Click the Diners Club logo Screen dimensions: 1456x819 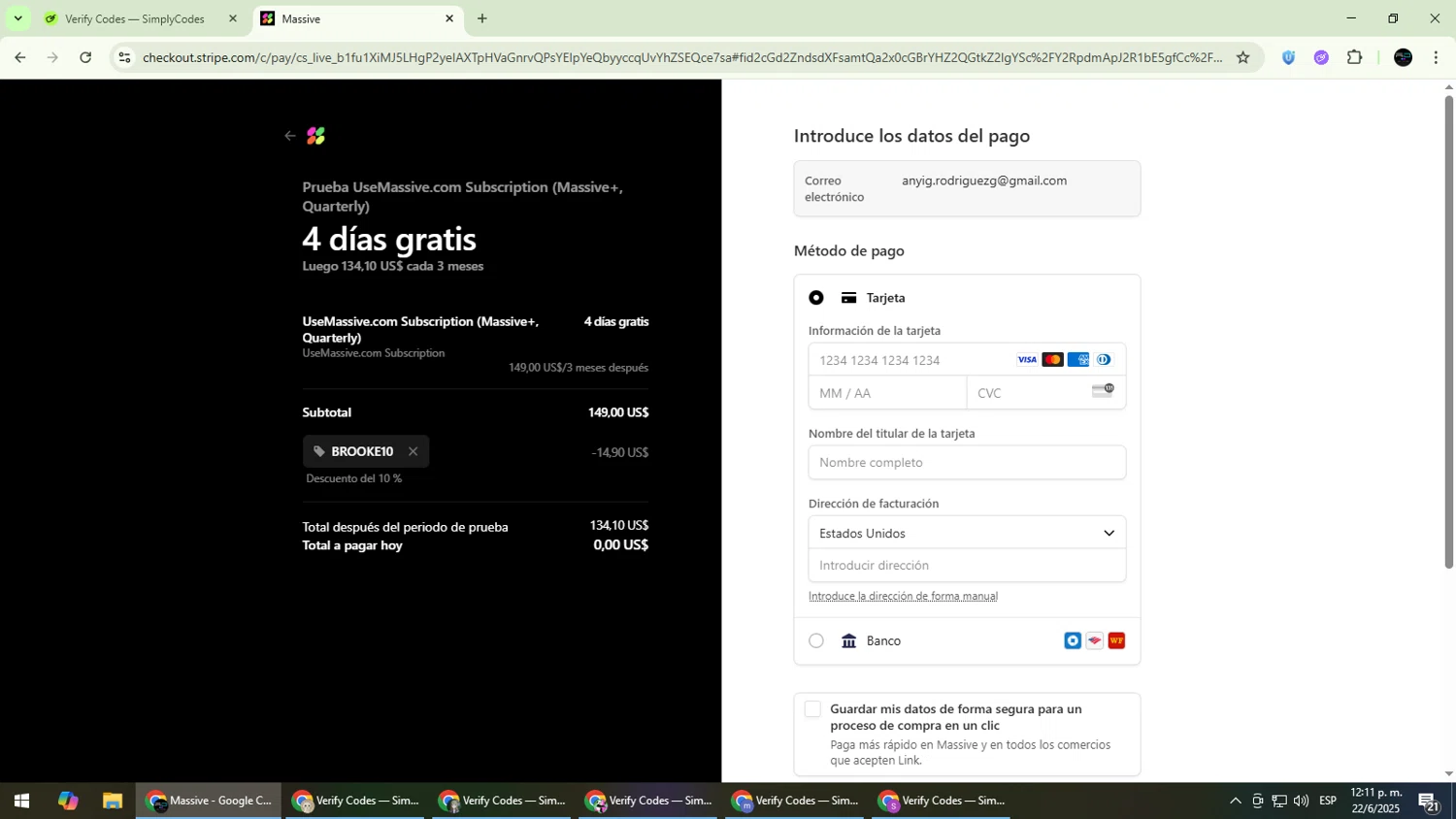point(1103,360)
